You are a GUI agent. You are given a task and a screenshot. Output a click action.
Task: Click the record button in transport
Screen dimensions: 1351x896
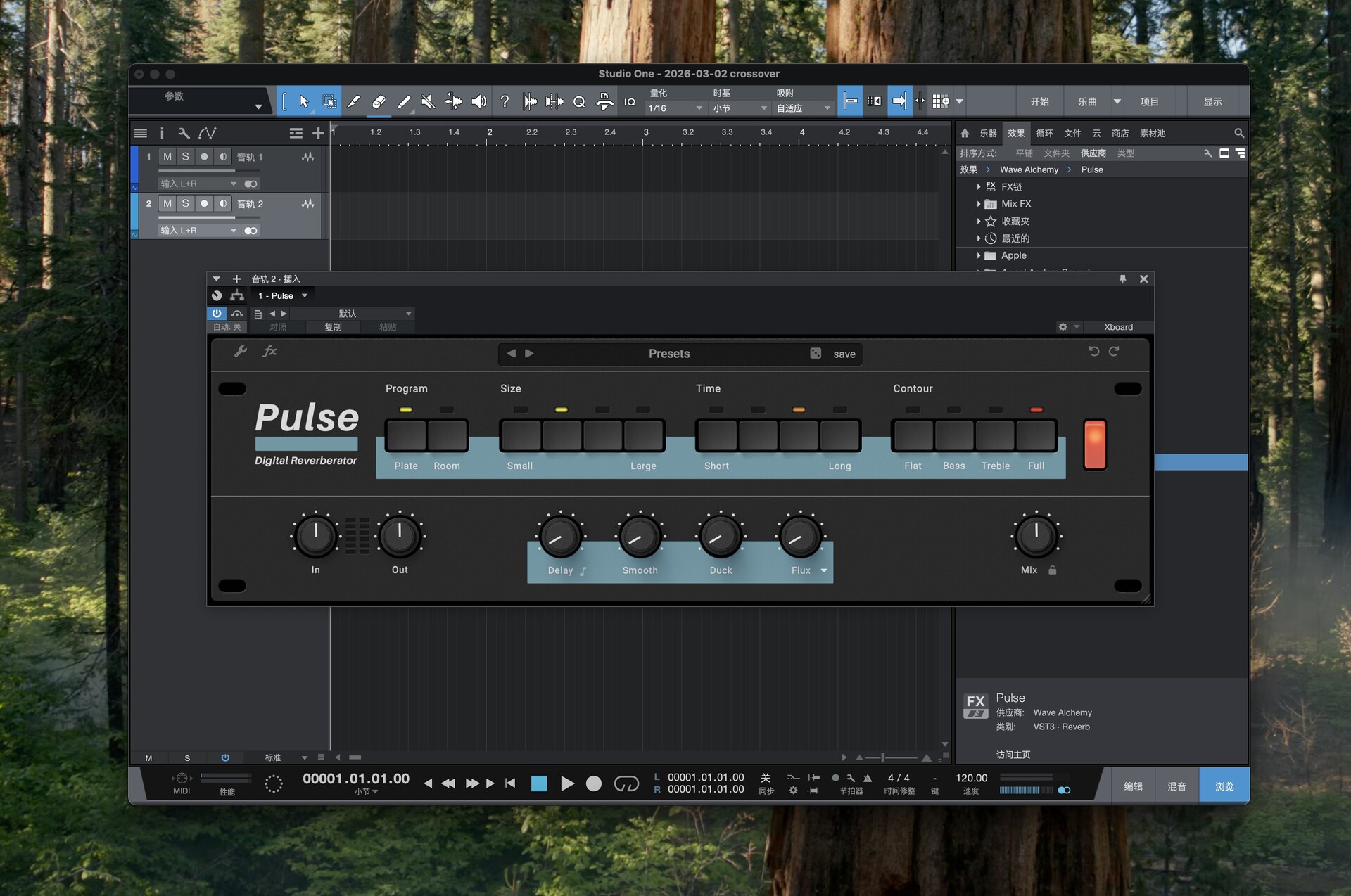(x=594, y=783)
